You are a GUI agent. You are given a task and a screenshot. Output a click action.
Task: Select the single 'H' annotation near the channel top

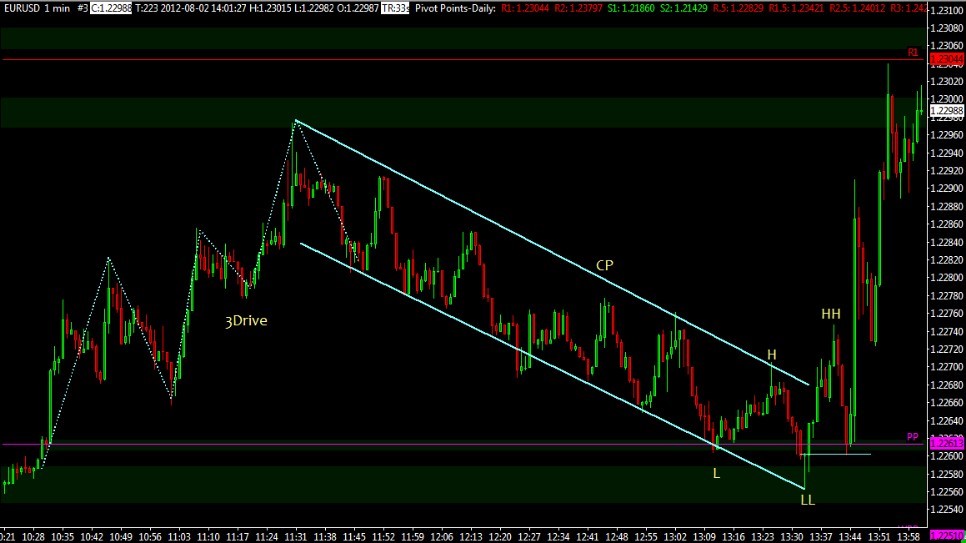(x=771, y=355)
